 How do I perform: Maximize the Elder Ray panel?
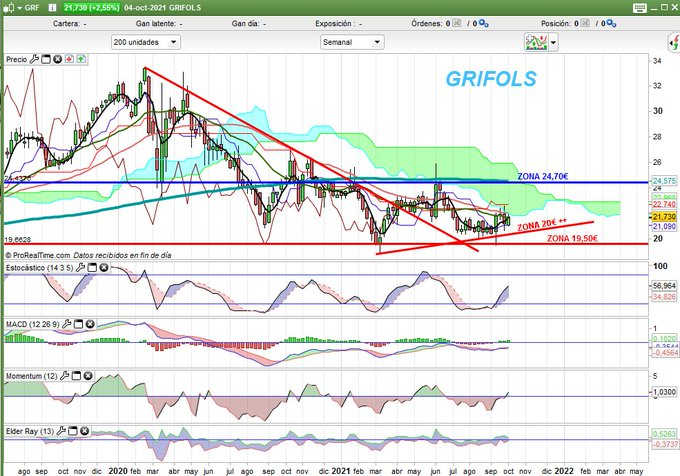[x=73, y=431]
